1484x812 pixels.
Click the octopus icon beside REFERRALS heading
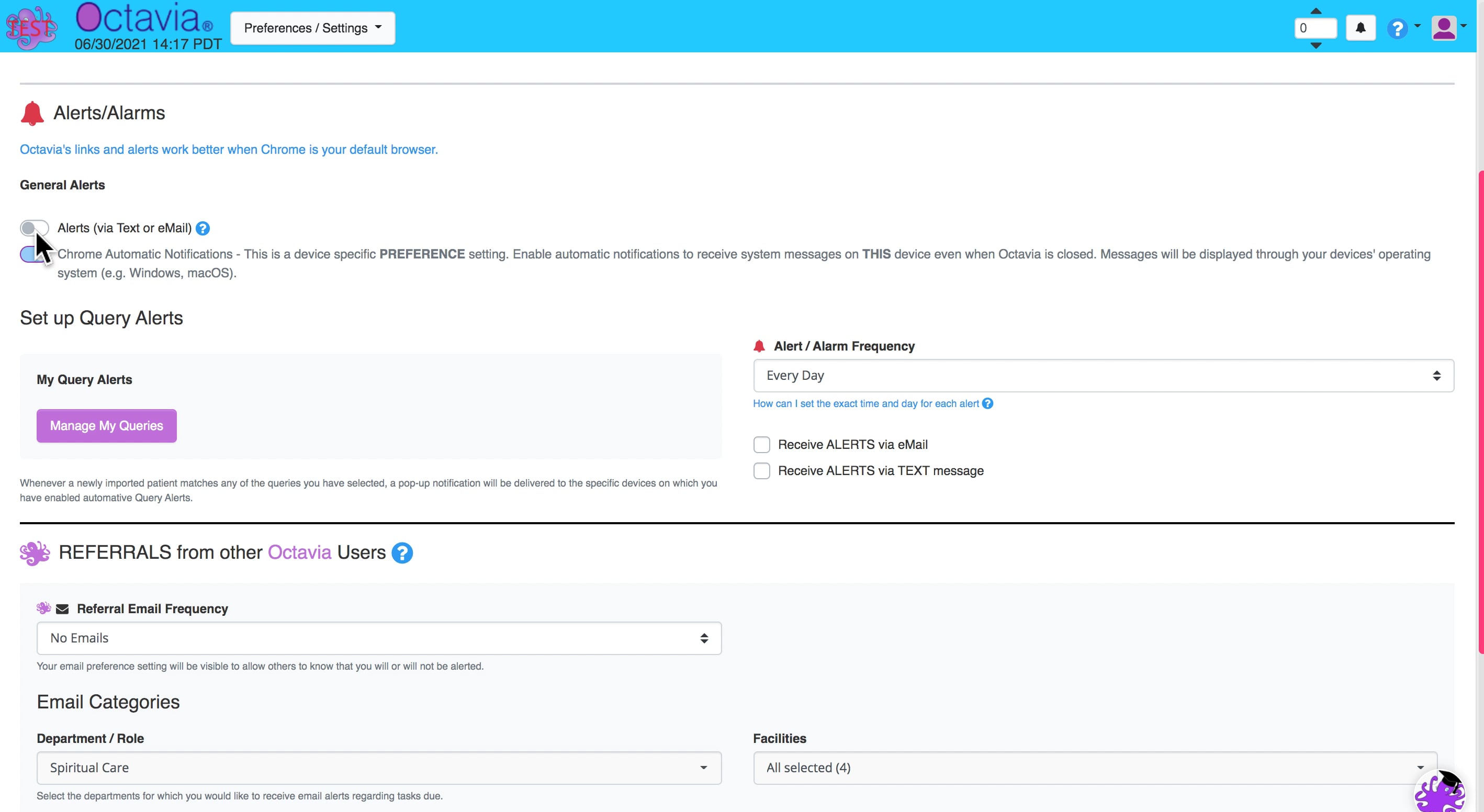point(35,553)
